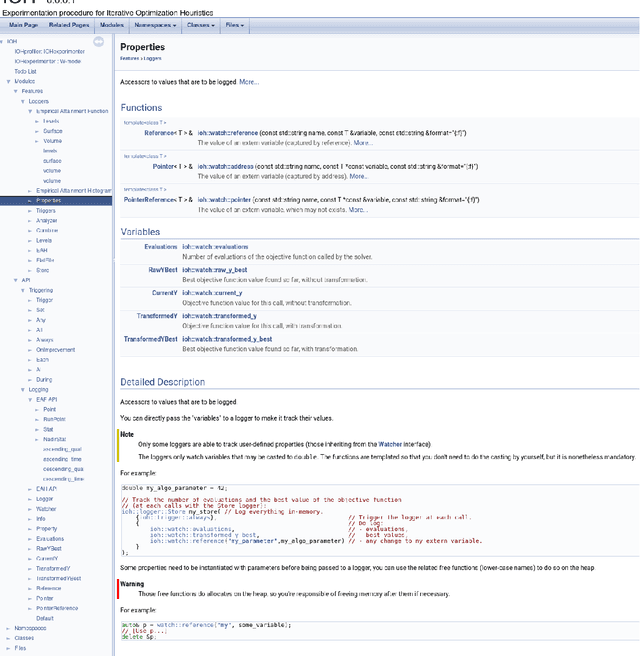The image size is (640, 656).
Task: Collapse the Modules tree node arrow
Action: 9,81
